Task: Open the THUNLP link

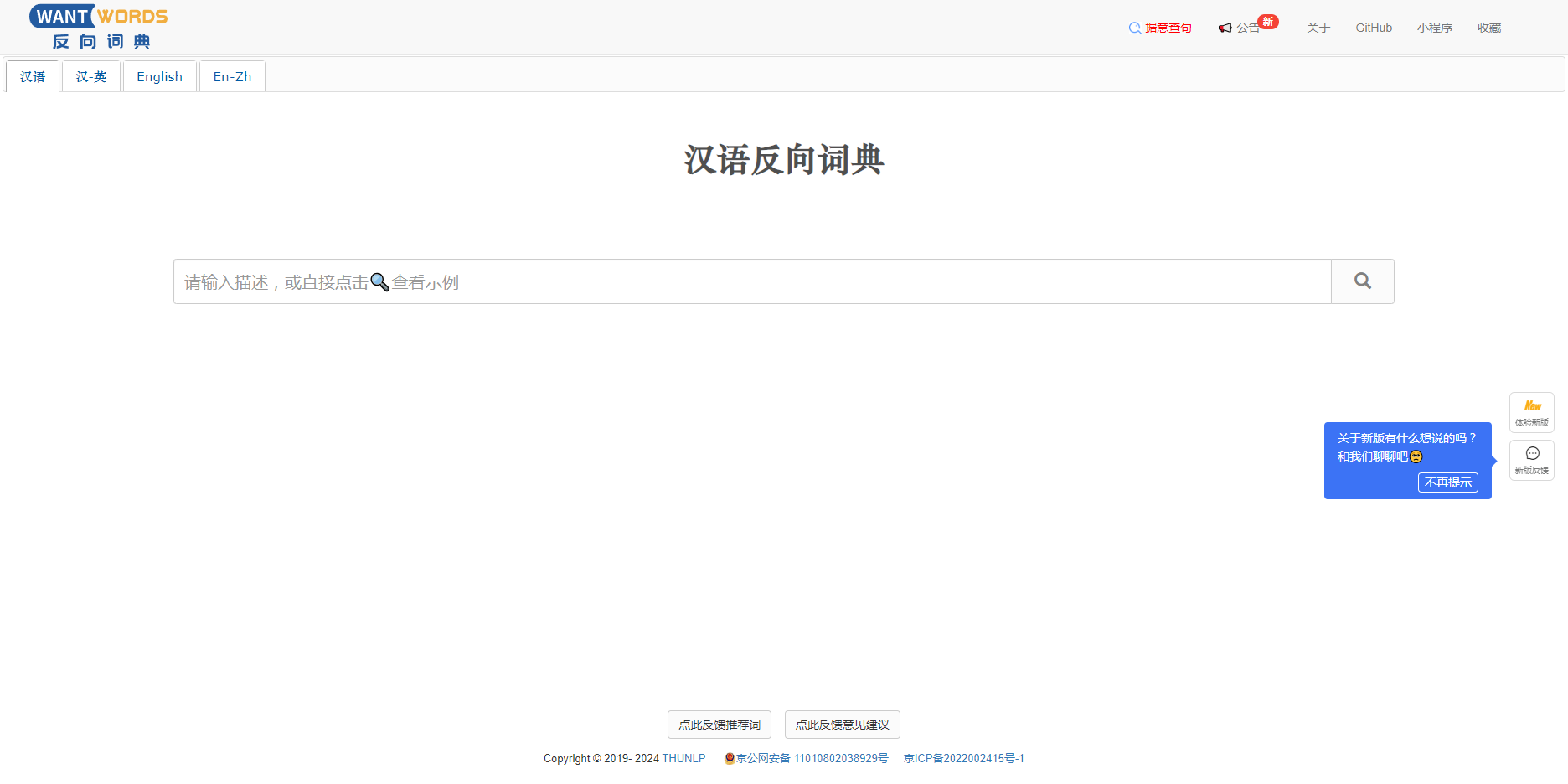Action: pos(683,759)
